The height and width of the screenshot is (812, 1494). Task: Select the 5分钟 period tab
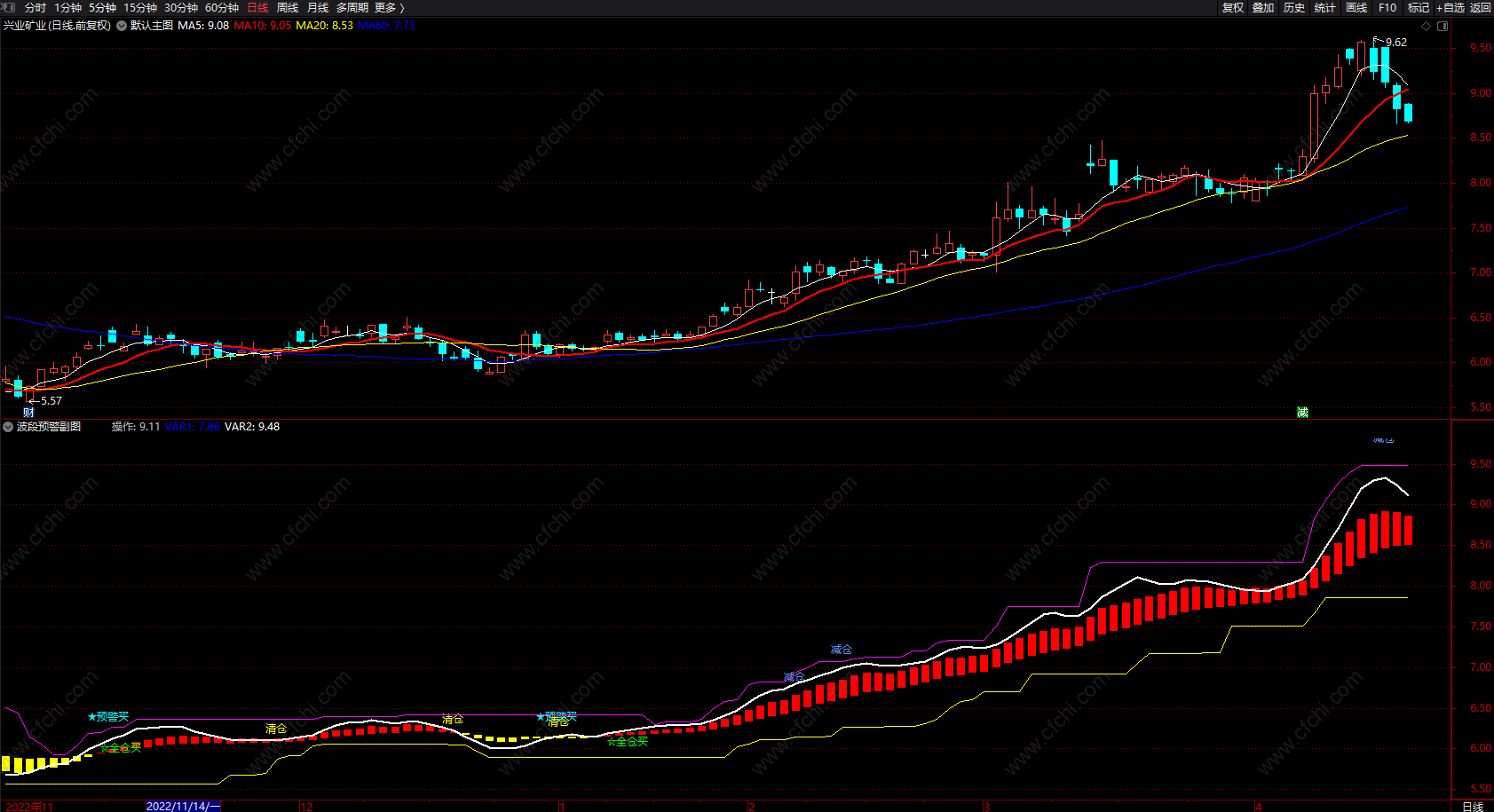102,7
